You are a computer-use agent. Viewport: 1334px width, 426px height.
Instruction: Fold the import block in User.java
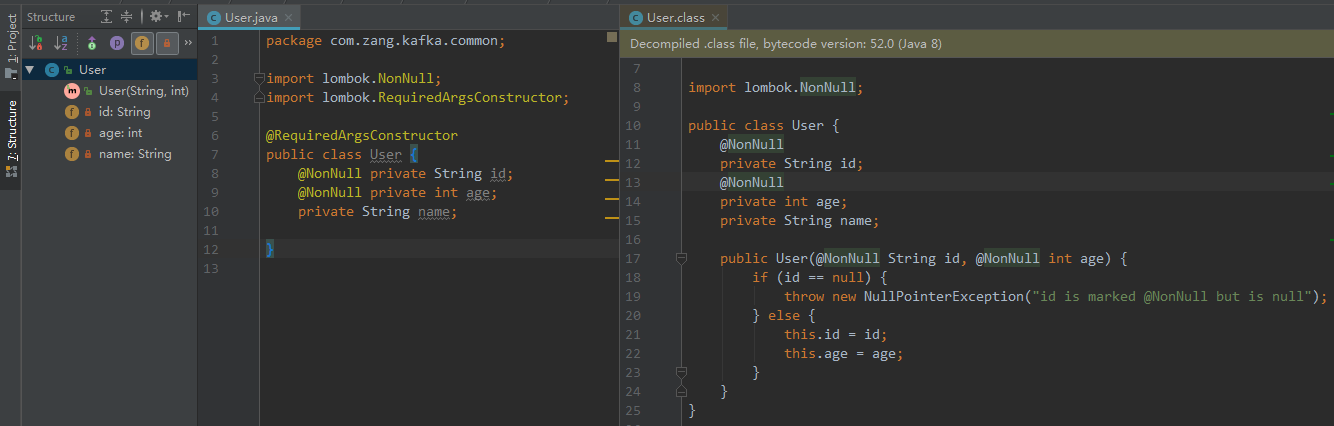coord(257,78)
